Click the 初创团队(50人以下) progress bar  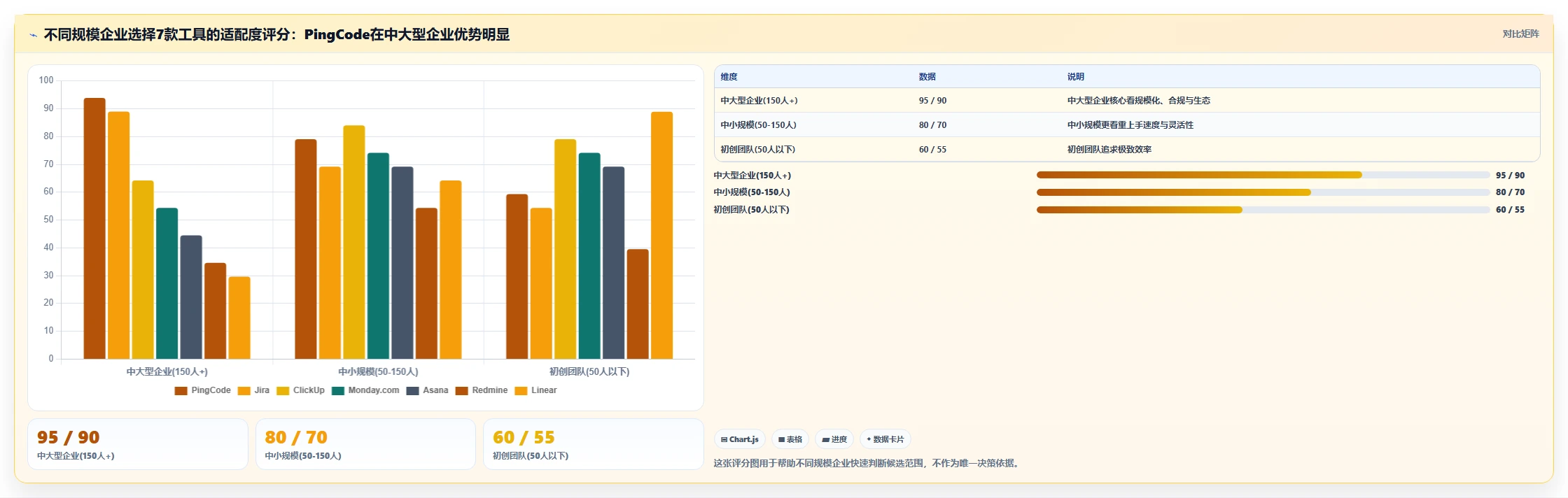pyautogui.click(x=1263, y=210)
